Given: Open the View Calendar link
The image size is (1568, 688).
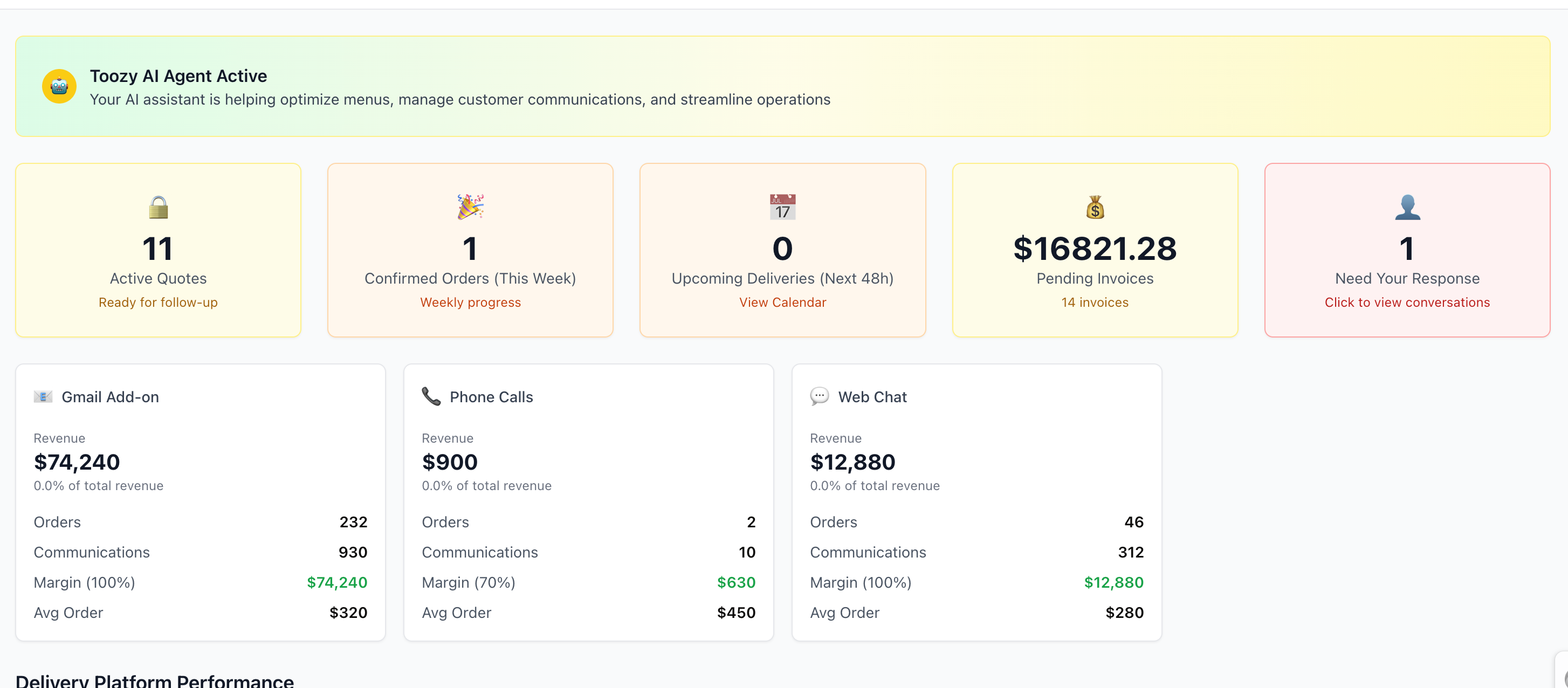Looking at the screenshot, I should click(782, 302).
